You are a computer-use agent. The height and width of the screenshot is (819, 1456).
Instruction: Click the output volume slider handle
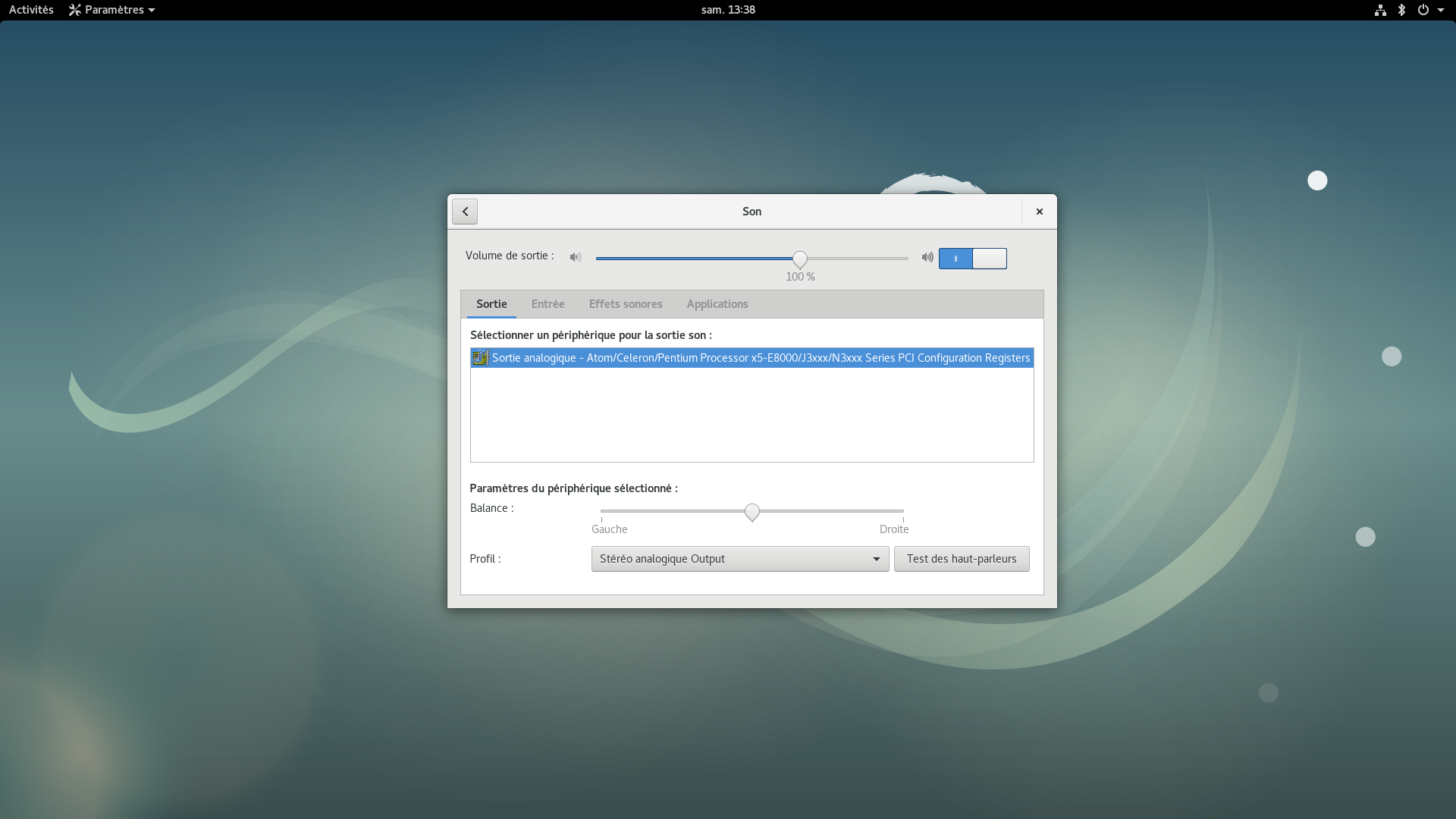pos(800,259)
